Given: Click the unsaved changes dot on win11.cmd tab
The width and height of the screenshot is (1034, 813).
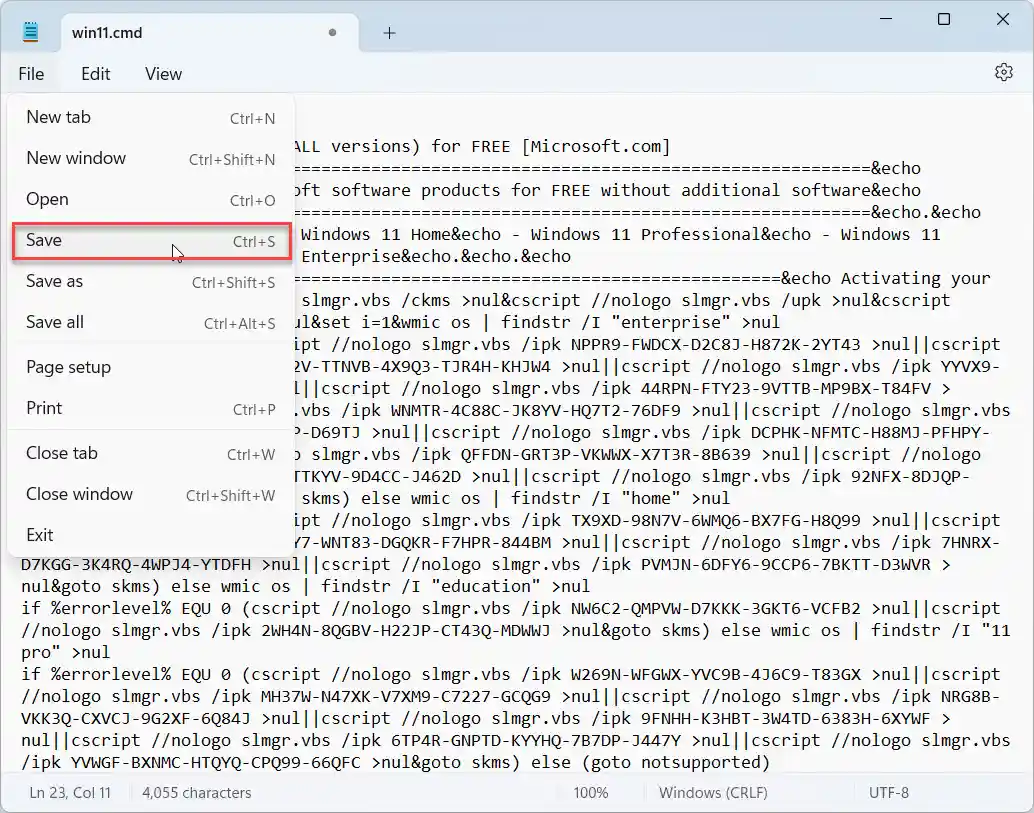Looking at the screenshot, I should [331, 32].
